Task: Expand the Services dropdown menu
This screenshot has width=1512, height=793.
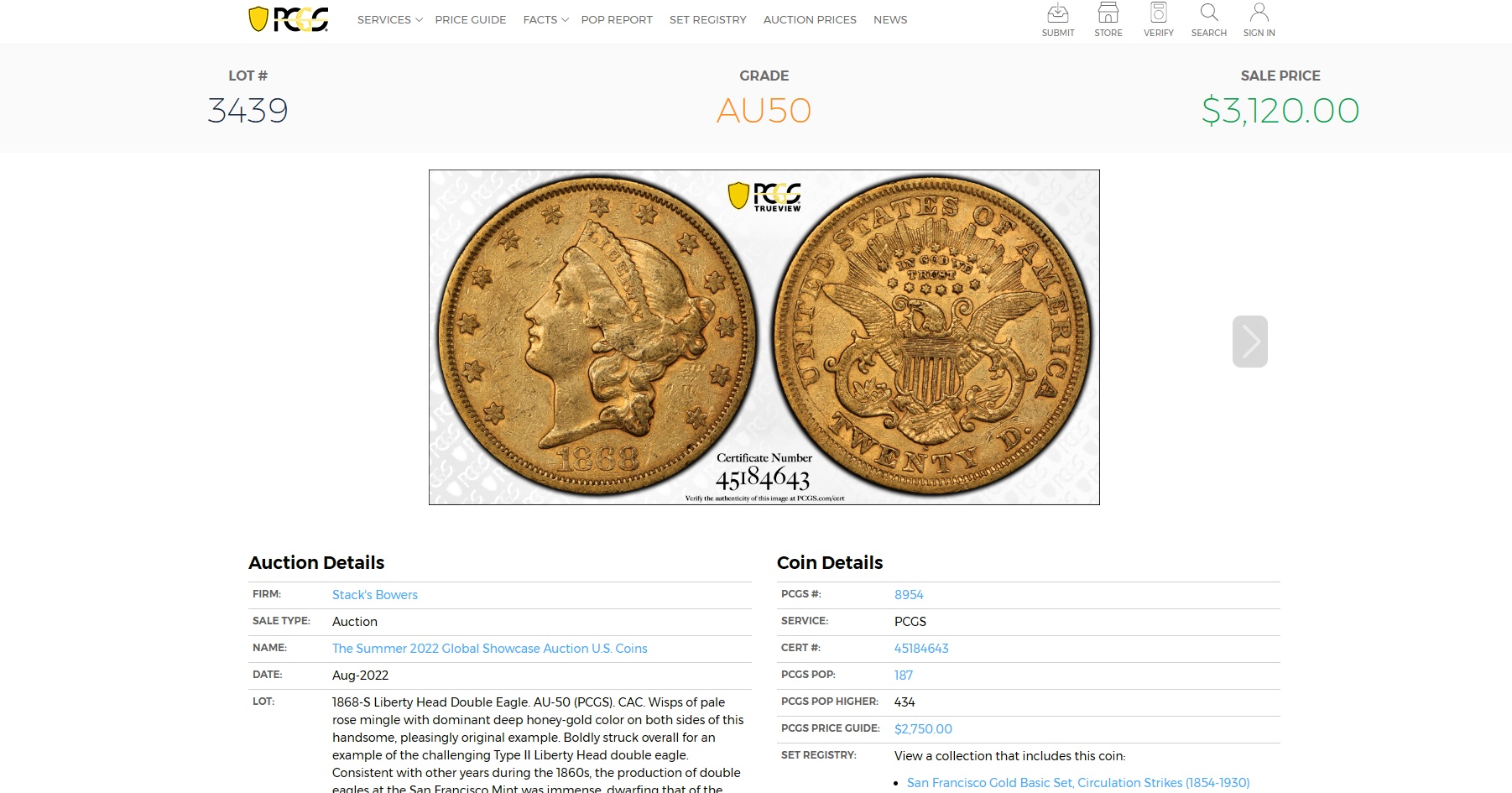Action: [389, 19]
